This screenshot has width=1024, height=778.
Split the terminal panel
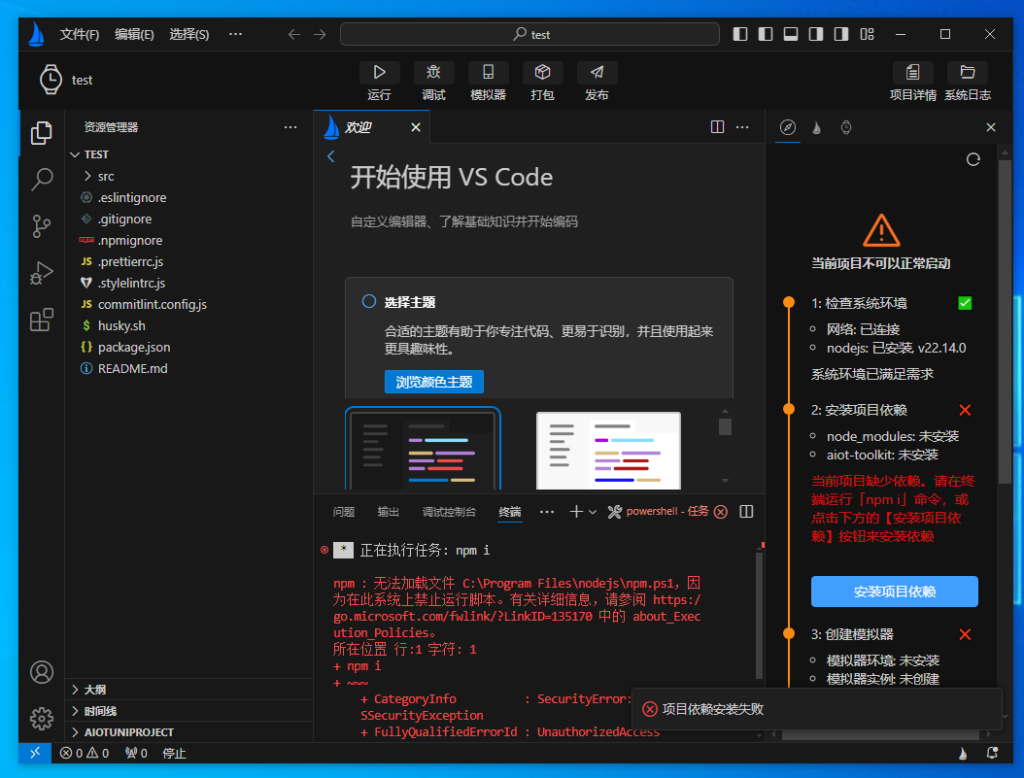[x=746, y=511]
